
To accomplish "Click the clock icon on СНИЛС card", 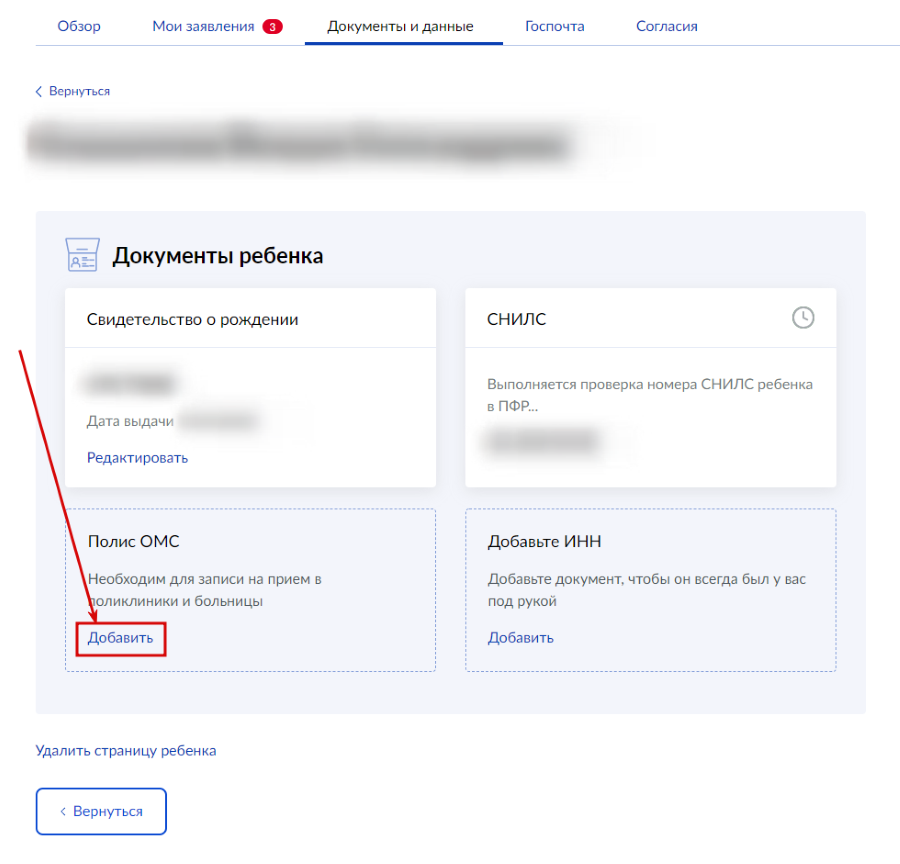I will click(803, 318).
